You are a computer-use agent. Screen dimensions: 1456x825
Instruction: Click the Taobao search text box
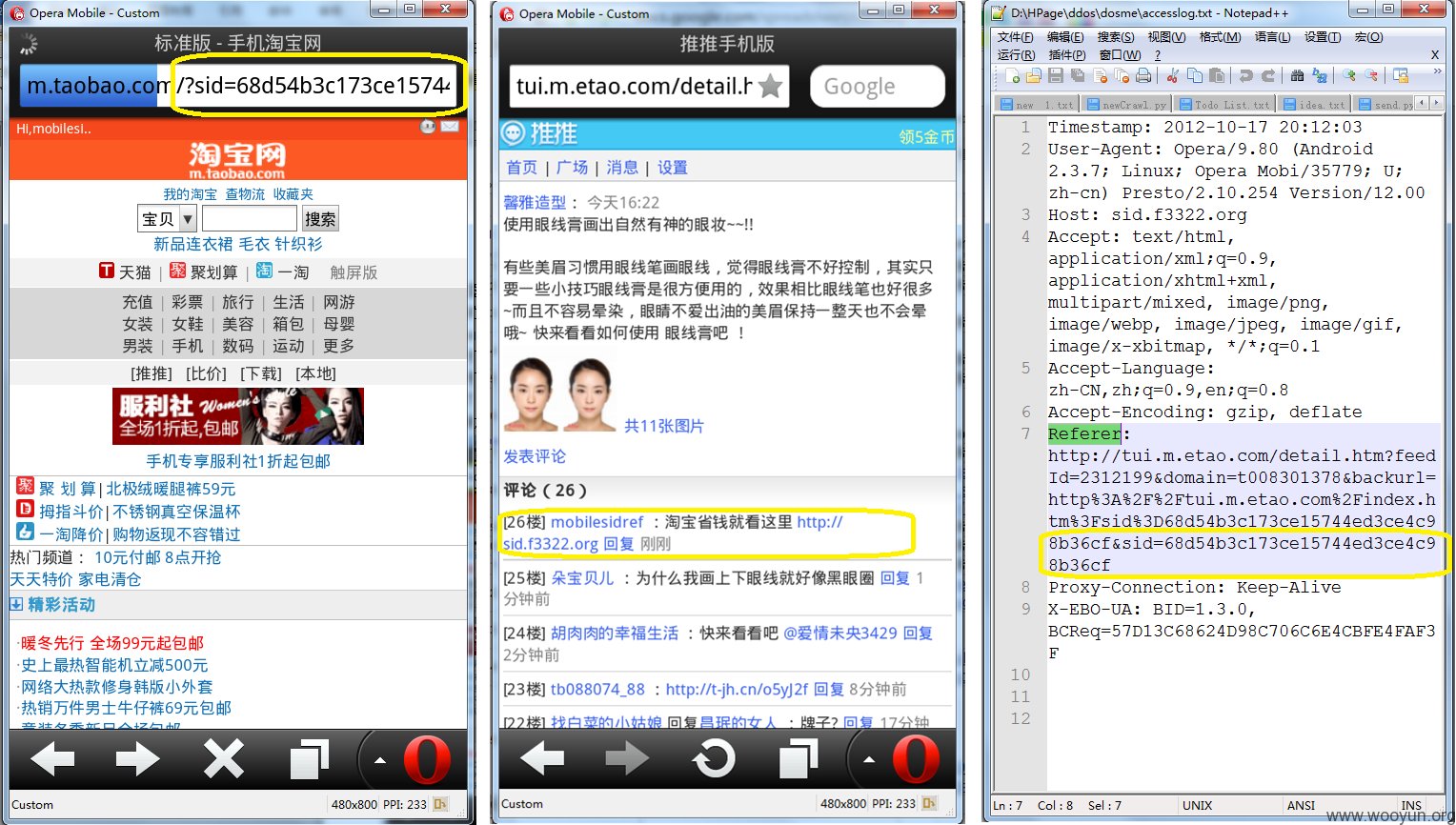coord(250,219)
